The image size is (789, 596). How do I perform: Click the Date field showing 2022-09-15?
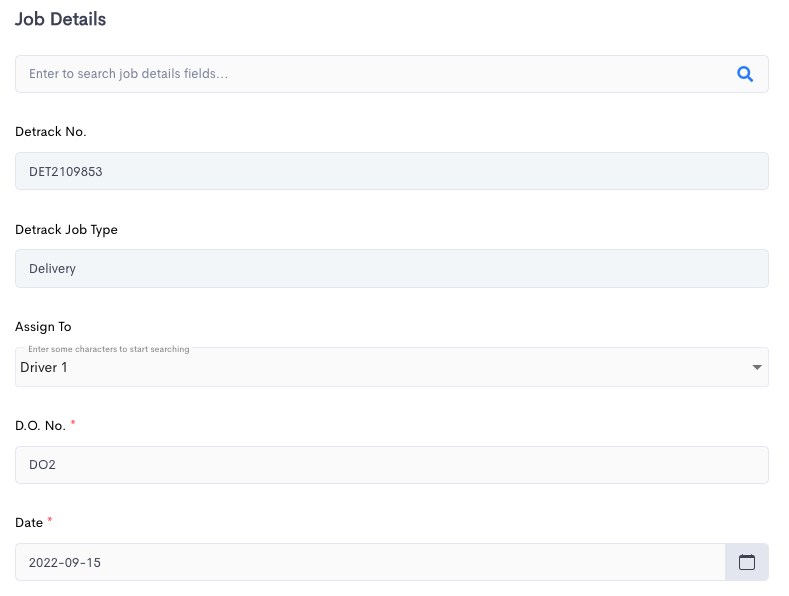point(370,562)
